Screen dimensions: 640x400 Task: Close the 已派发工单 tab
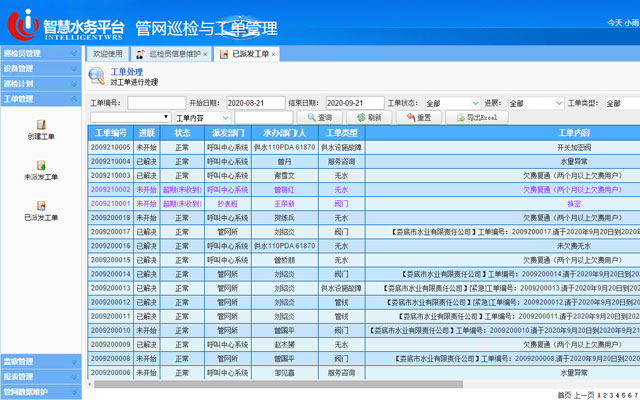pos(274,54)
